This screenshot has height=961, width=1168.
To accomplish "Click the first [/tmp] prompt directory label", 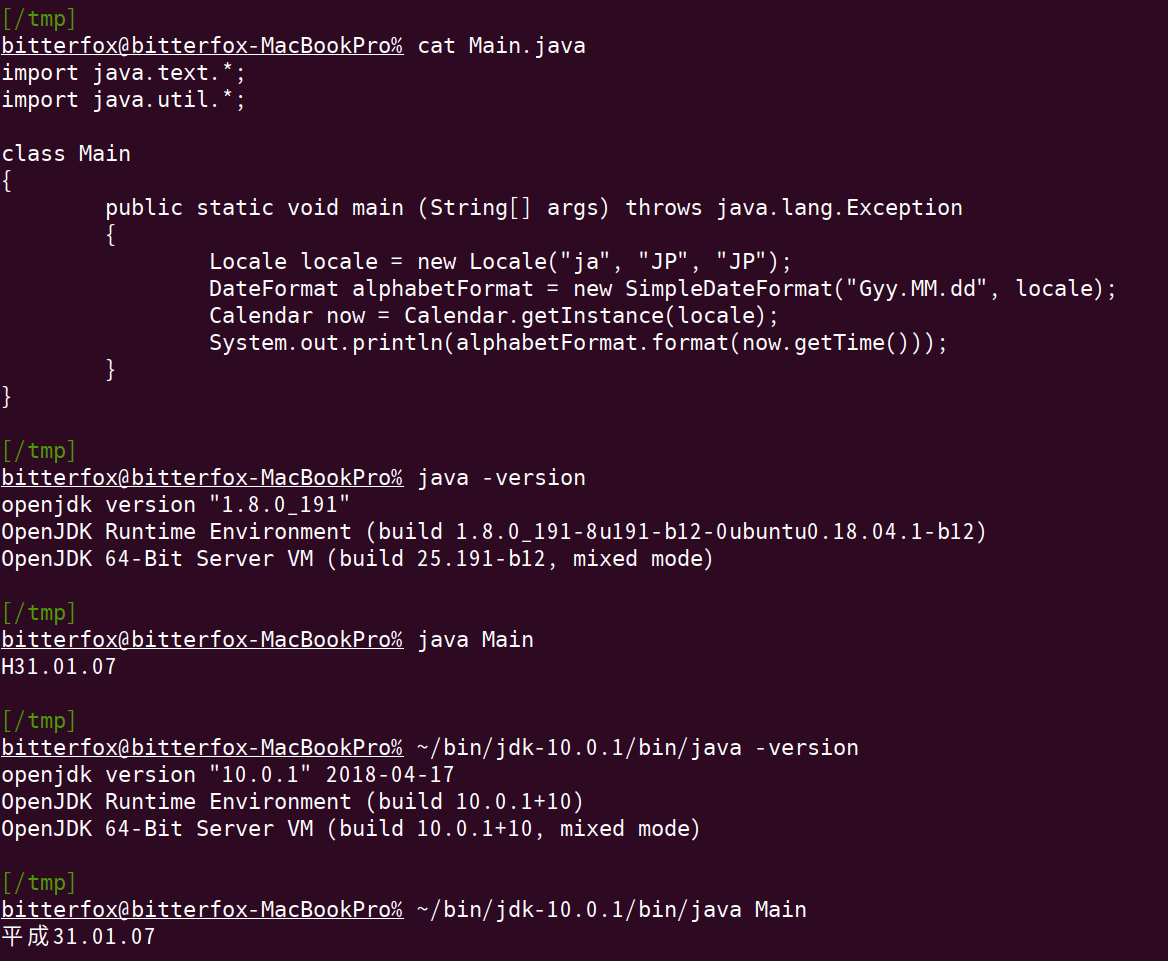I will [x=38, y=18].
